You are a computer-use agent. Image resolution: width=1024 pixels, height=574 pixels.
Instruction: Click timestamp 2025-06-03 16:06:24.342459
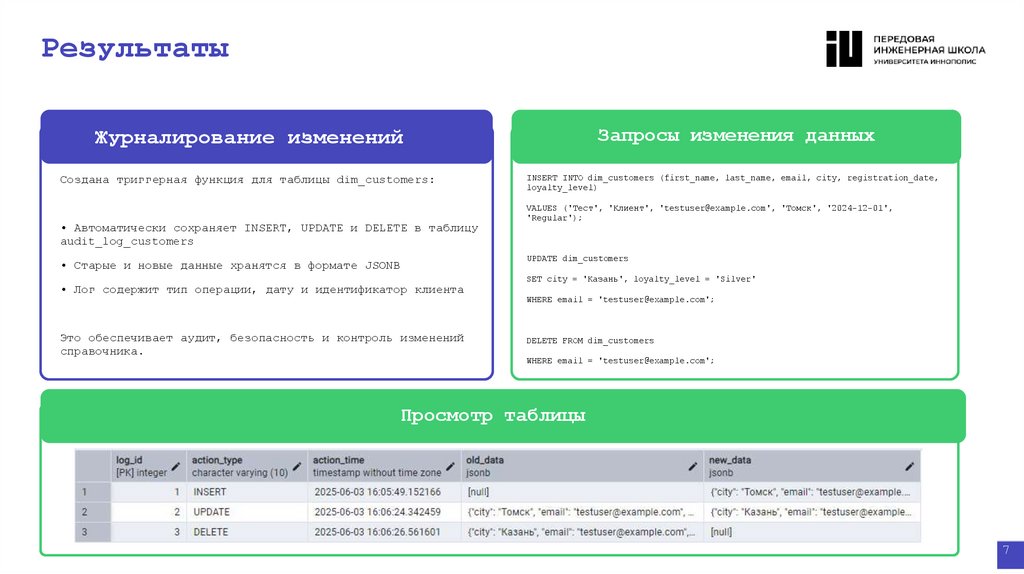click(384, 512)
